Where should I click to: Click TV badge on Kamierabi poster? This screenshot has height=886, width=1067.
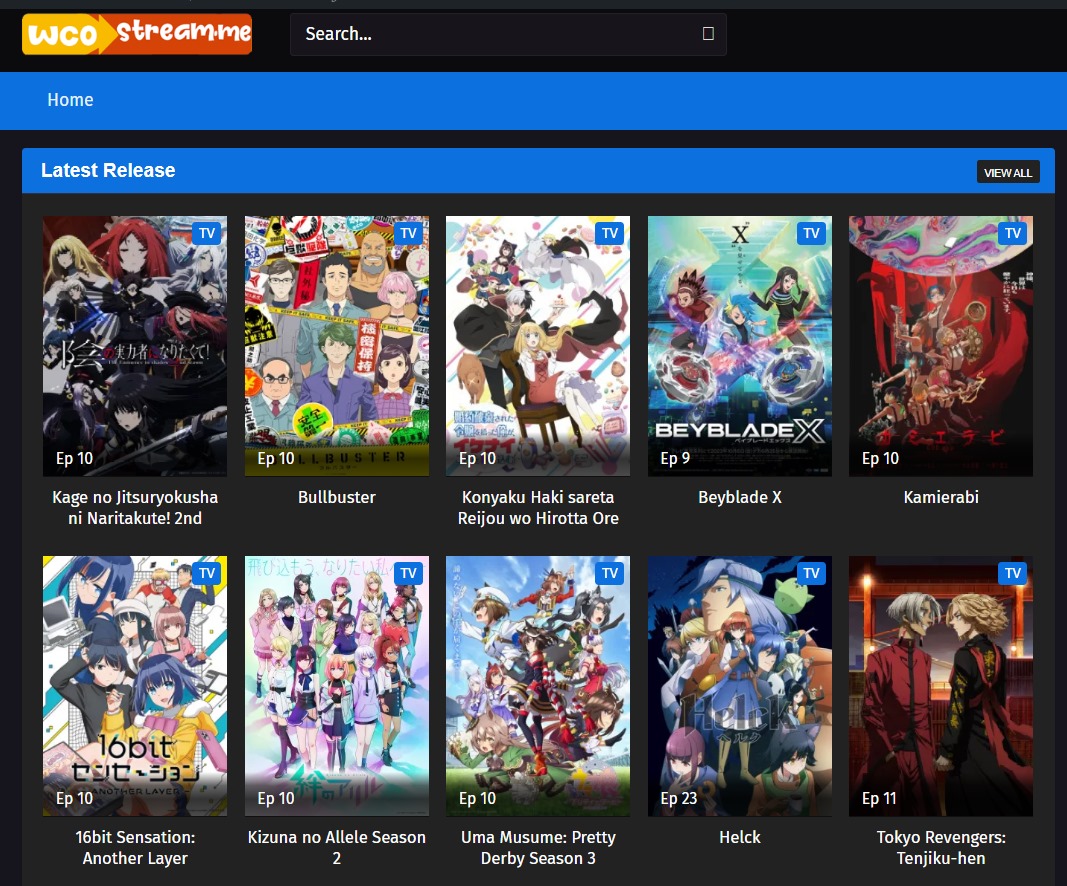click(1013, 233)
